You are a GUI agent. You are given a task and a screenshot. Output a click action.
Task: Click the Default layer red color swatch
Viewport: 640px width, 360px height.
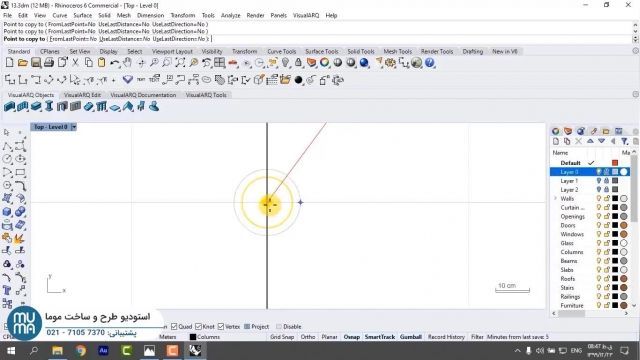coord(615,163)
